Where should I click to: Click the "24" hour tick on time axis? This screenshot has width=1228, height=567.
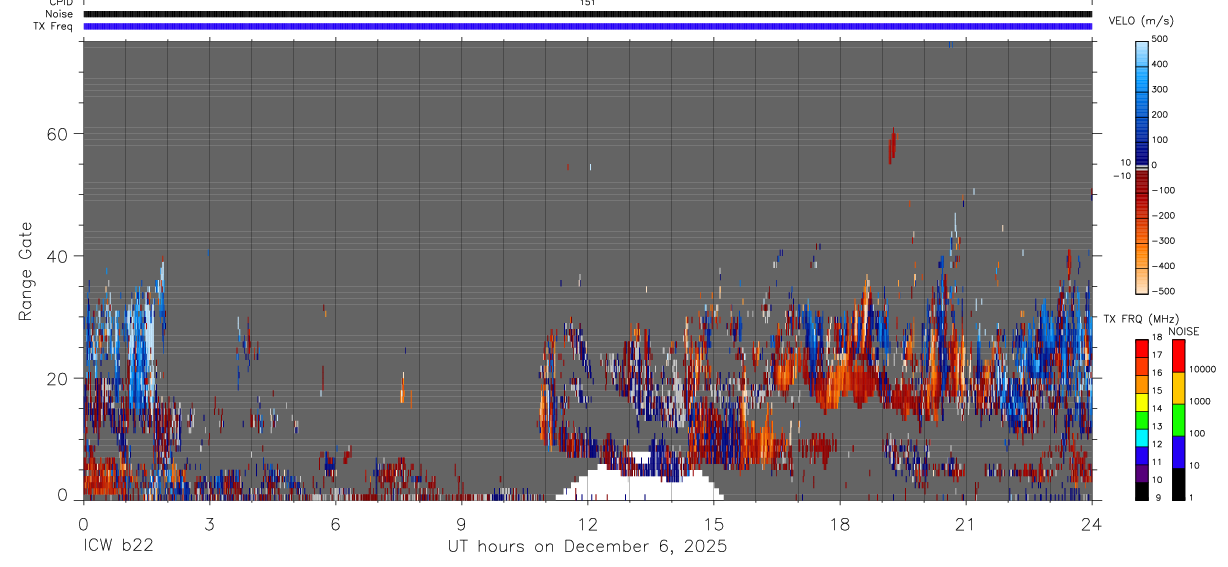click(1092, 524)
